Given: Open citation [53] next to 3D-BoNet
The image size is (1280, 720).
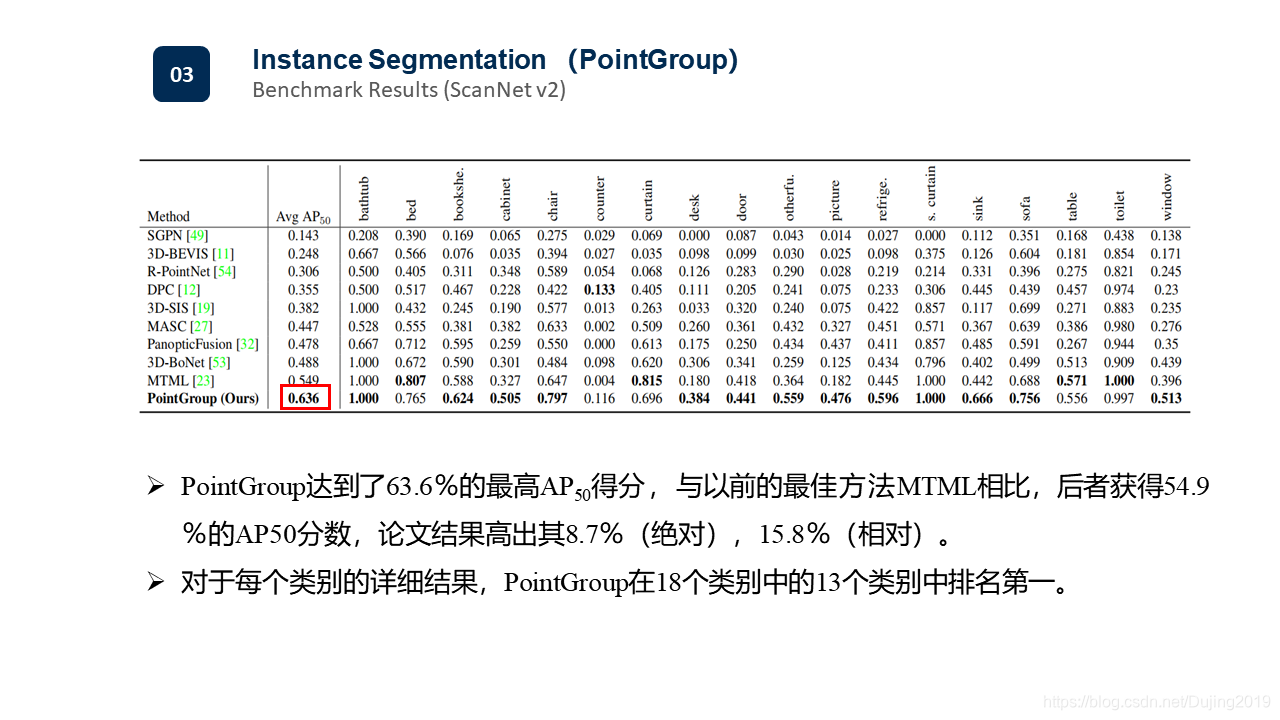Looking at the screenshot, I should pos(219,362).
